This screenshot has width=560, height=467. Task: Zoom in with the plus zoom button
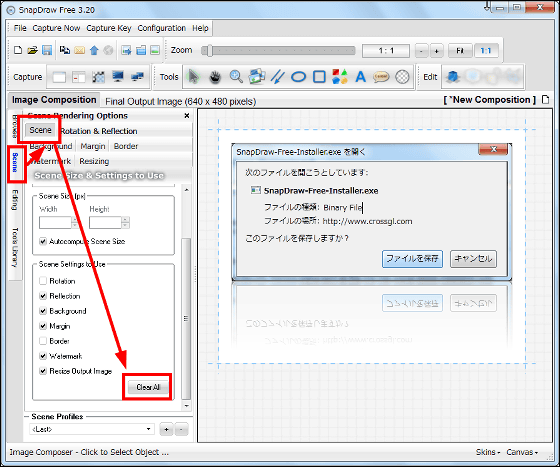(436, 51)
